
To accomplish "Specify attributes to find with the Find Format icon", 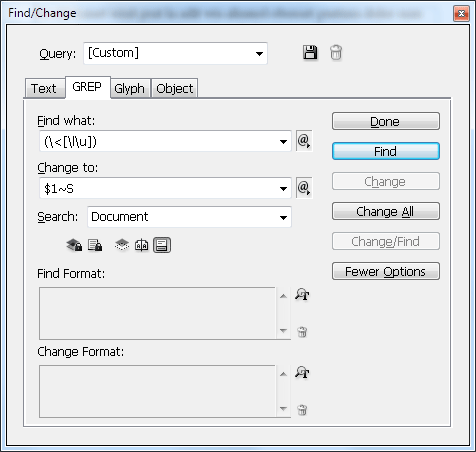I will (302, 294).
